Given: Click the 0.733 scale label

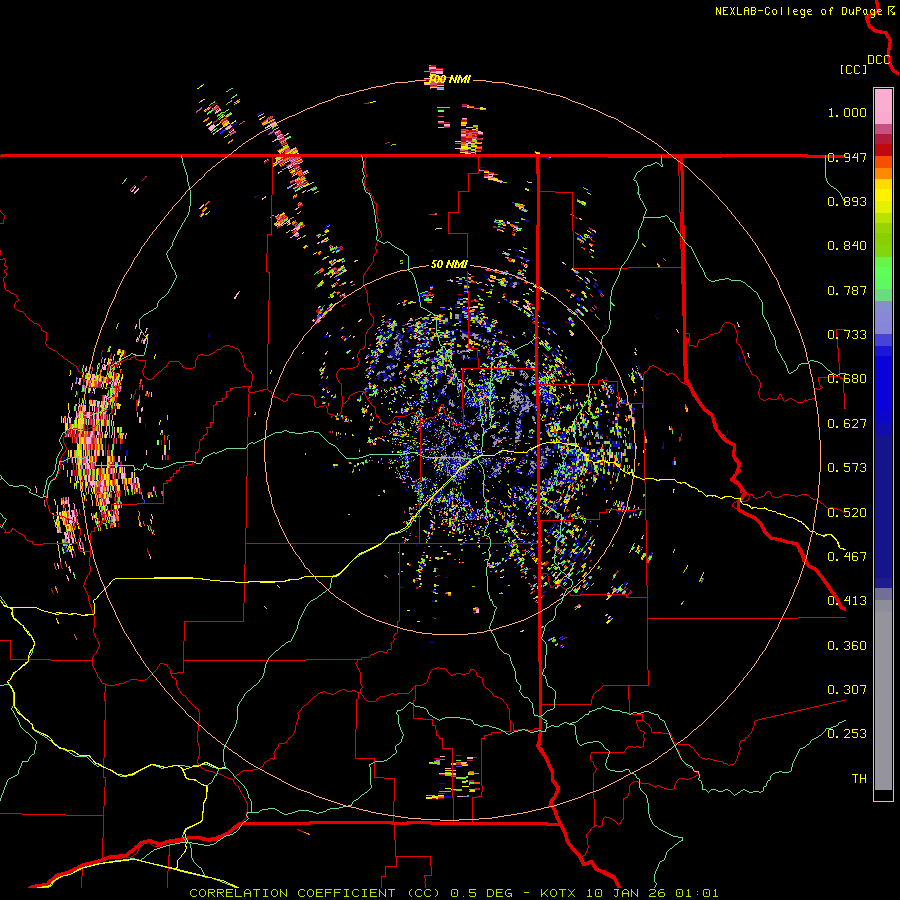Looking at the screenshot, I should pyautogui.click(x=847, y=335).
